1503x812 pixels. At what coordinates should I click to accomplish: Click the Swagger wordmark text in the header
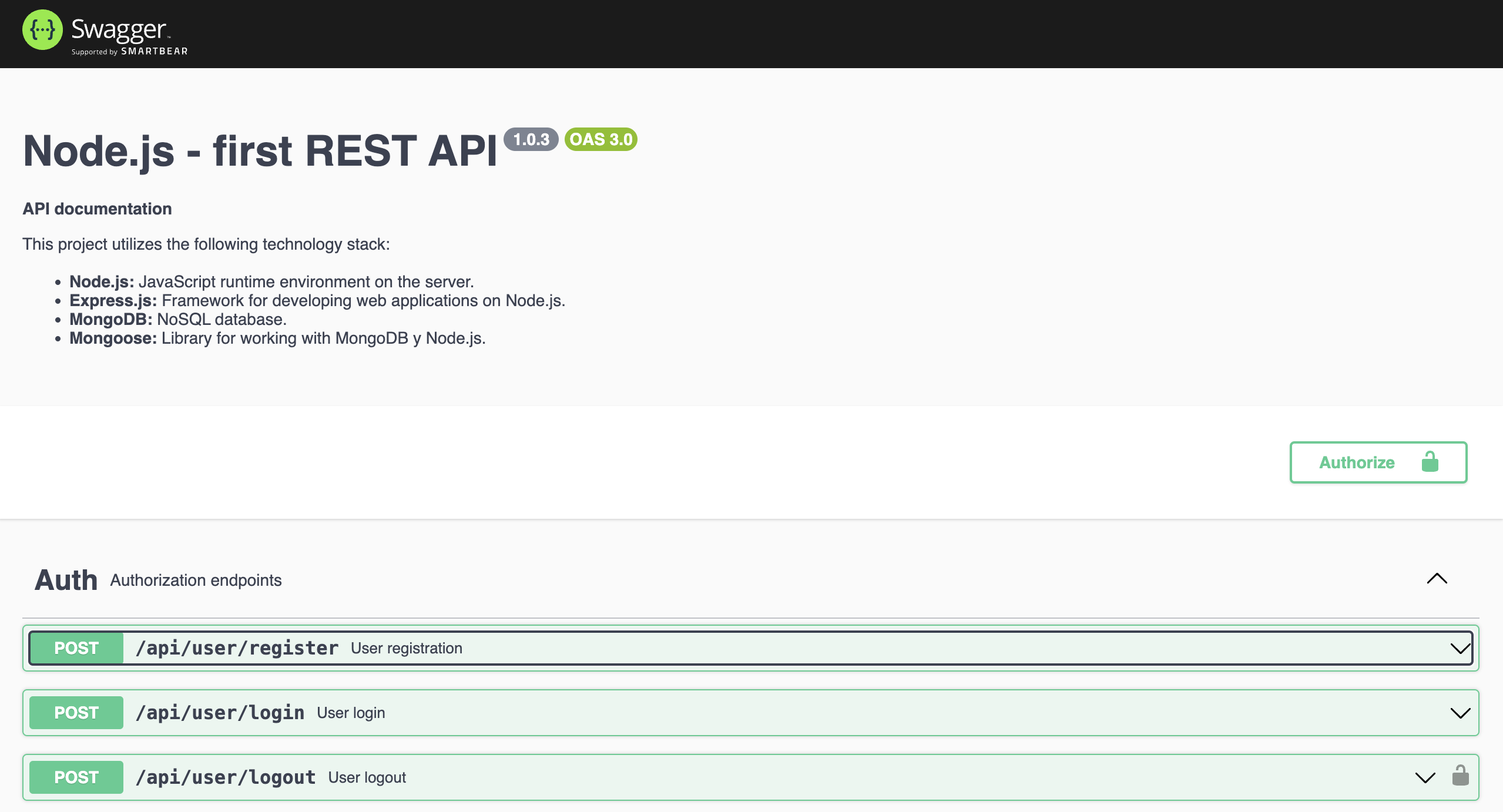coord(119,29)
